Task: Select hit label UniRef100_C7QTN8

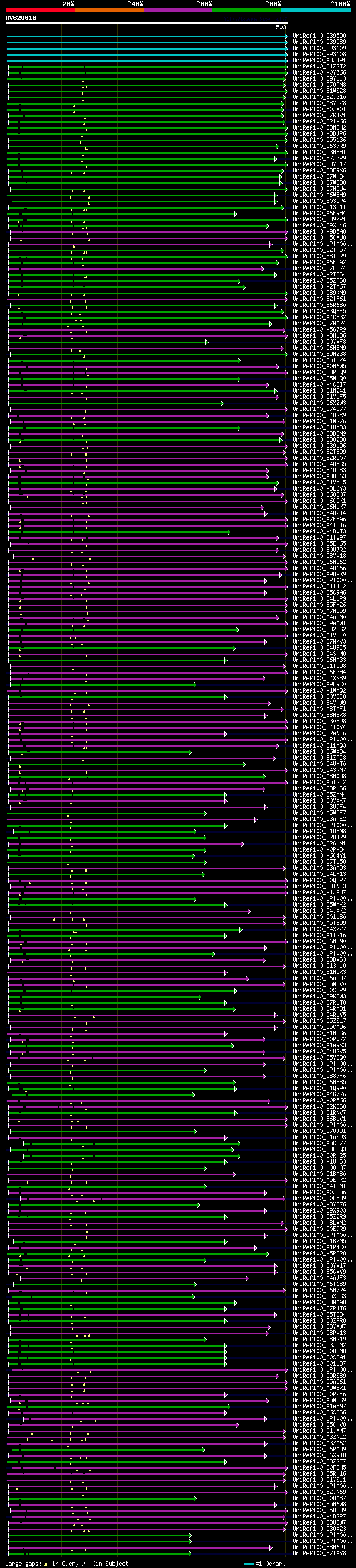Action: coord(319,85)
